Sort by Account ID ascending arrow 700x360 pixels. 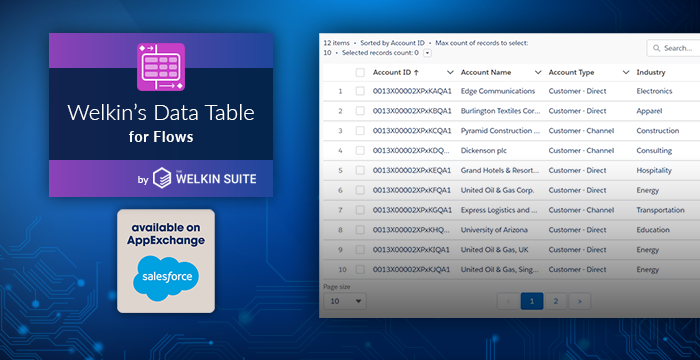[x=416, y=72]
